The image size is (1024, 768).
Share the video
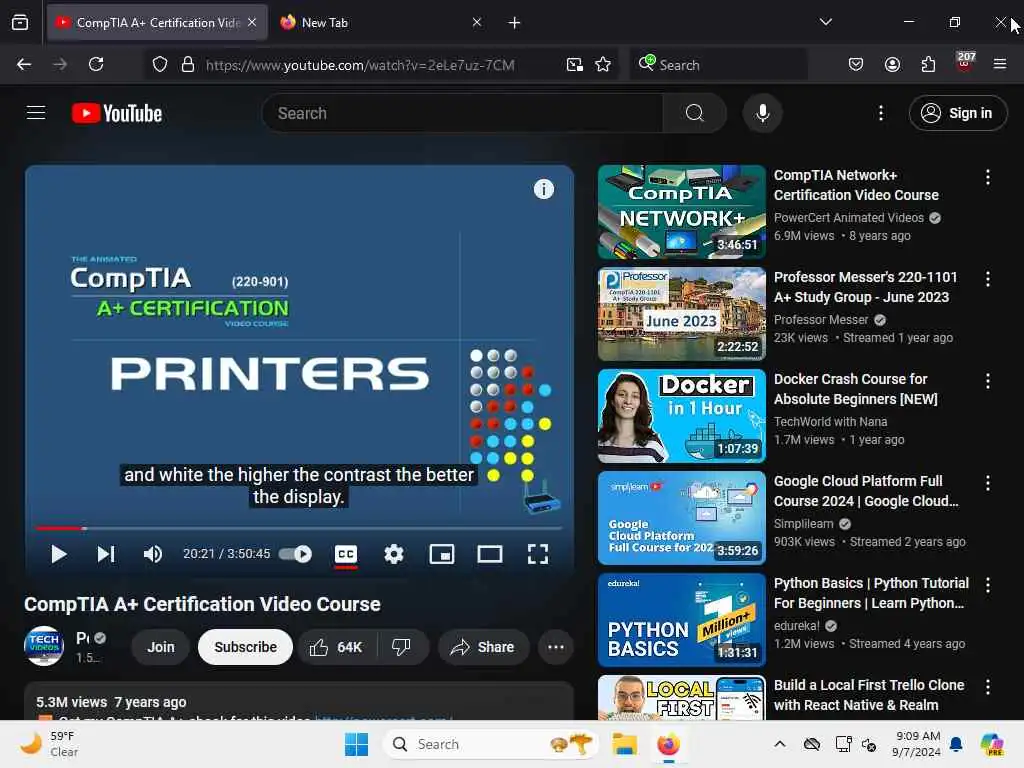tap(483, 647)
